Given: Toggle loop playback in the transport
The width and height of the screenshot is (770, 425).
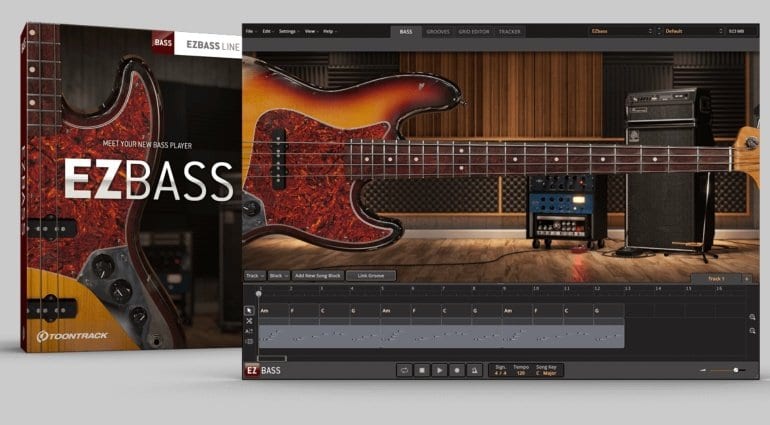Looking at the screenshot, I should point(404,370).
